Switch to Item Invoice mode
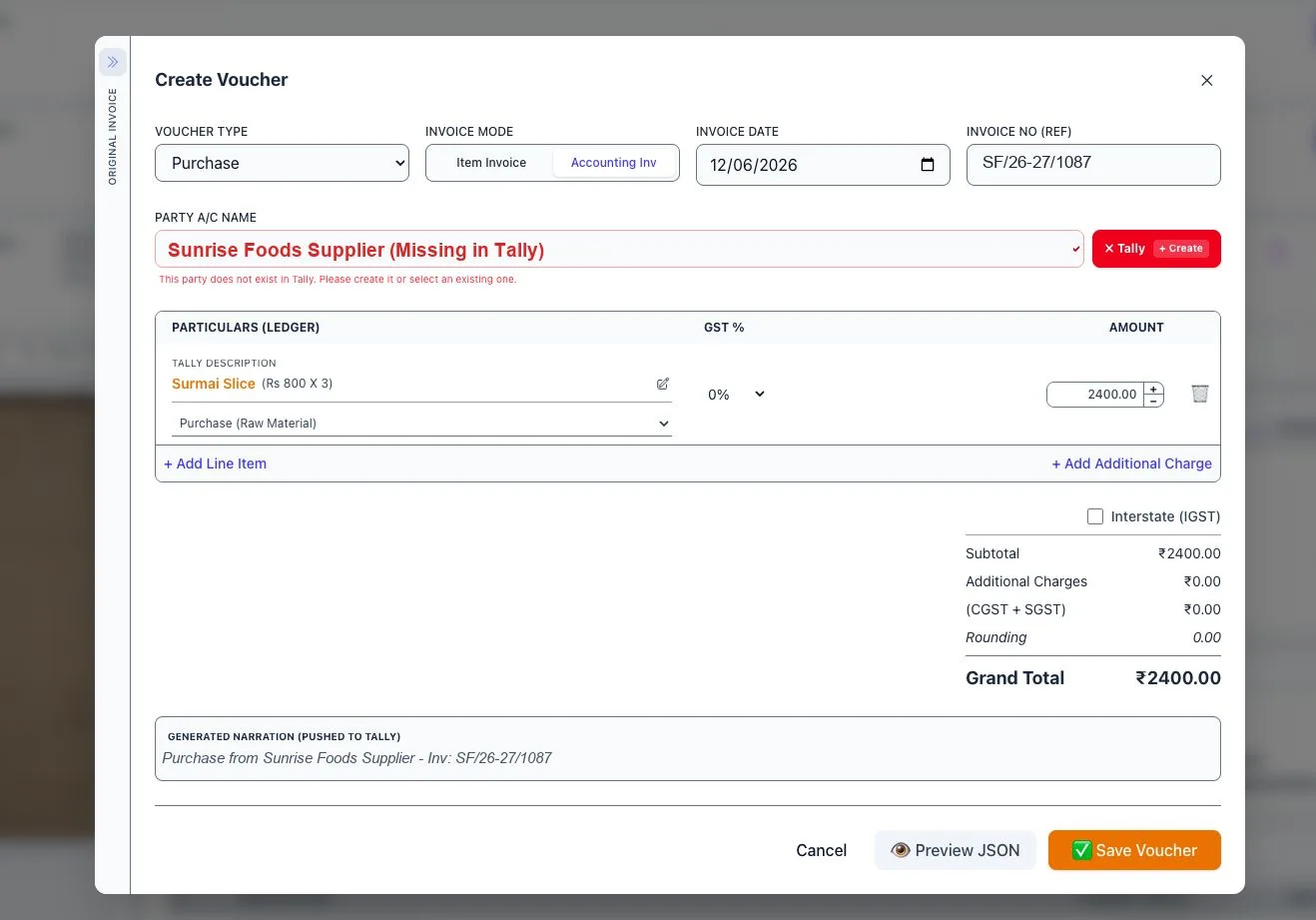 (491, 163)
